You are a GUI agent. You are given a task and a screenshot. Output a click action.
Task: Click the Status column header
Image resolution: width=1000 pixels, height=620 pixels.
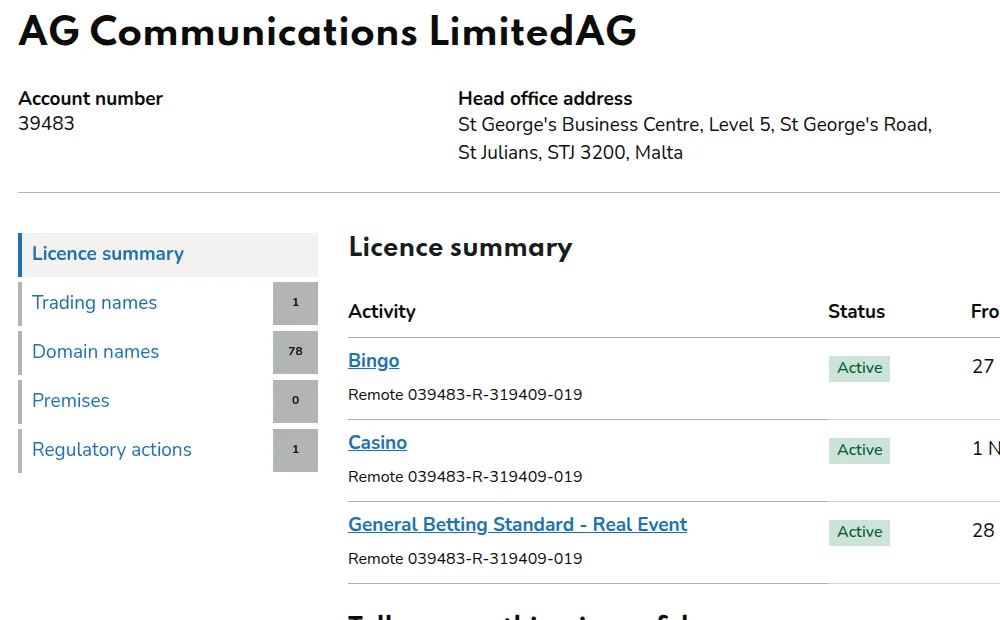[x=857, y=311]
